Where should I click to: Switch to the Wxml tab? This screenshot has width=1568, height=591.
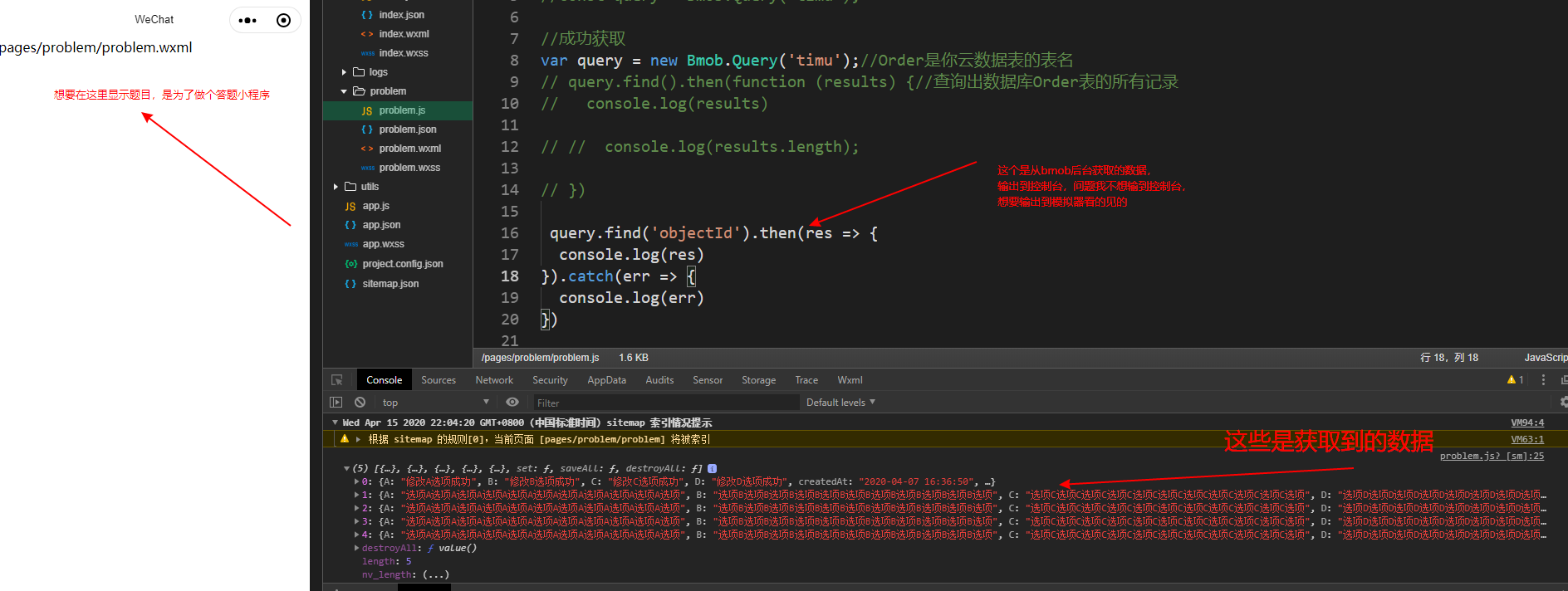click(x=850, y=380)
